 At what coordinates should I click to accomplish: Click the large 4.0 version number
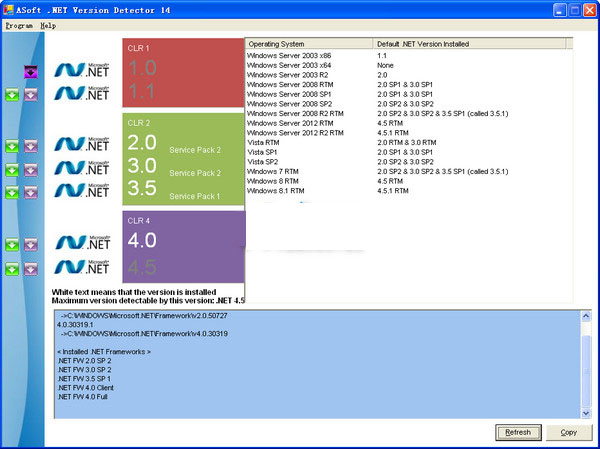pyautogui.click(x=142, y=240)
